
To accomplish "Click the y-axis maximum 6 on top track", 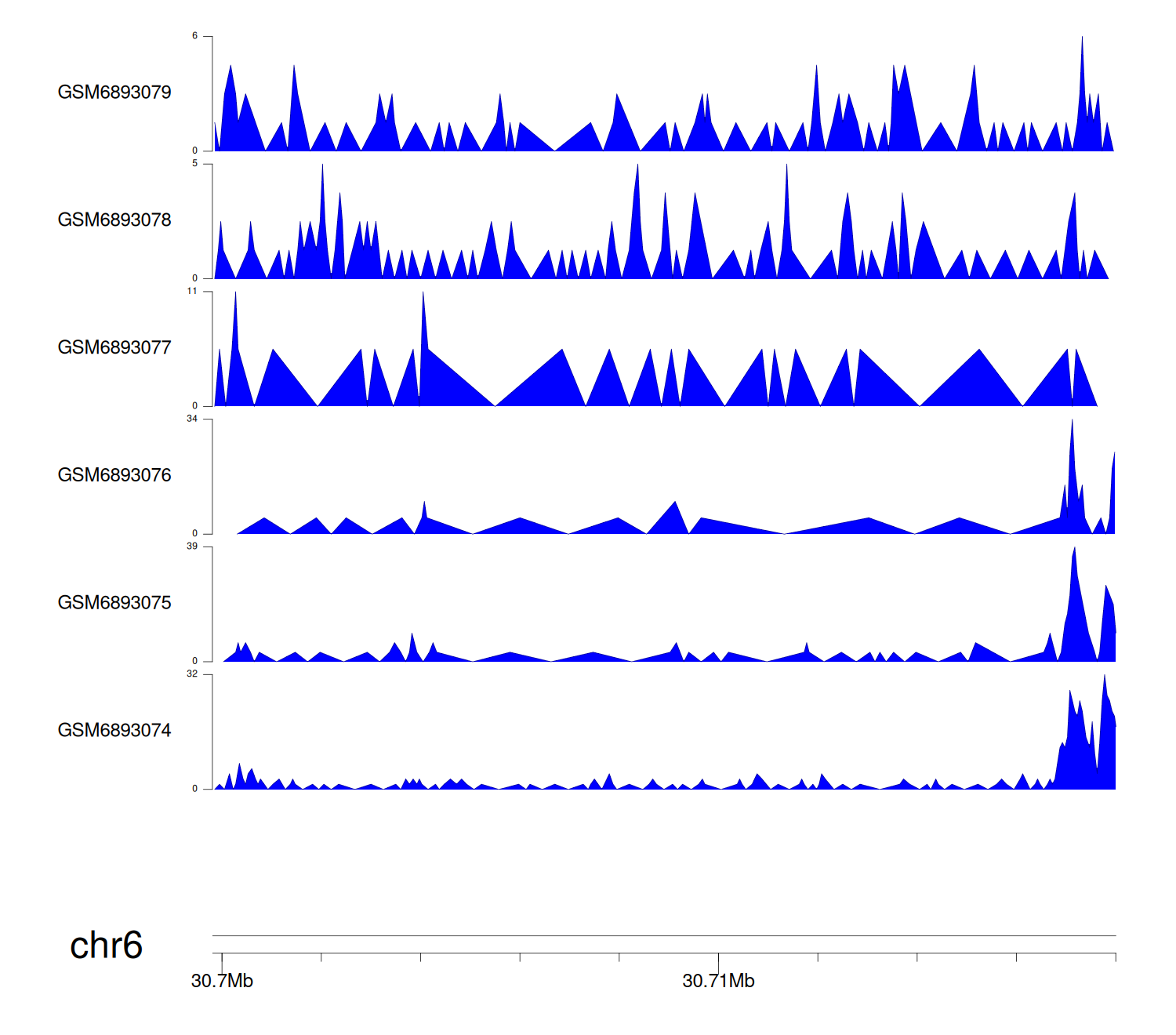I will tap(195, 36).
